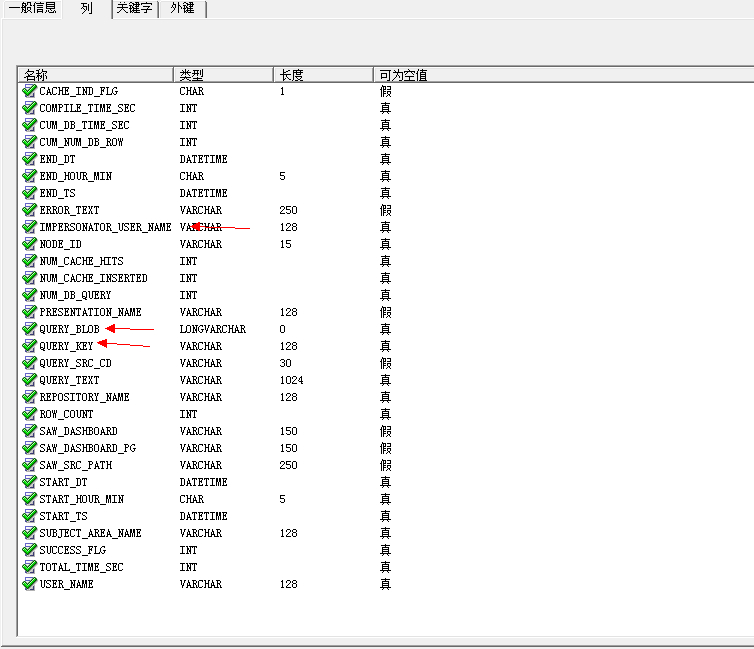This screenshot has height=649, width=754.
Task: Click the REPOSITORY_NAME column icon
Action: (29, 397)
